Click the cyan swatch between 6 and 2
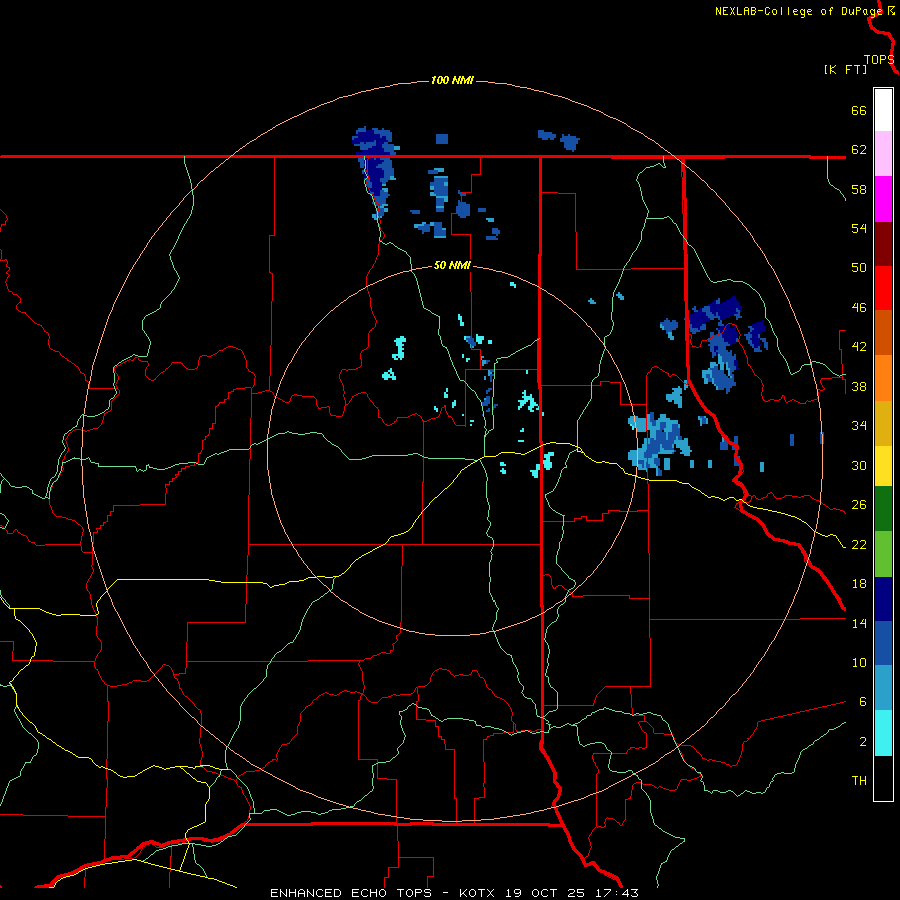Viewport: 900px width, 900px height. (x=883, y=733)
